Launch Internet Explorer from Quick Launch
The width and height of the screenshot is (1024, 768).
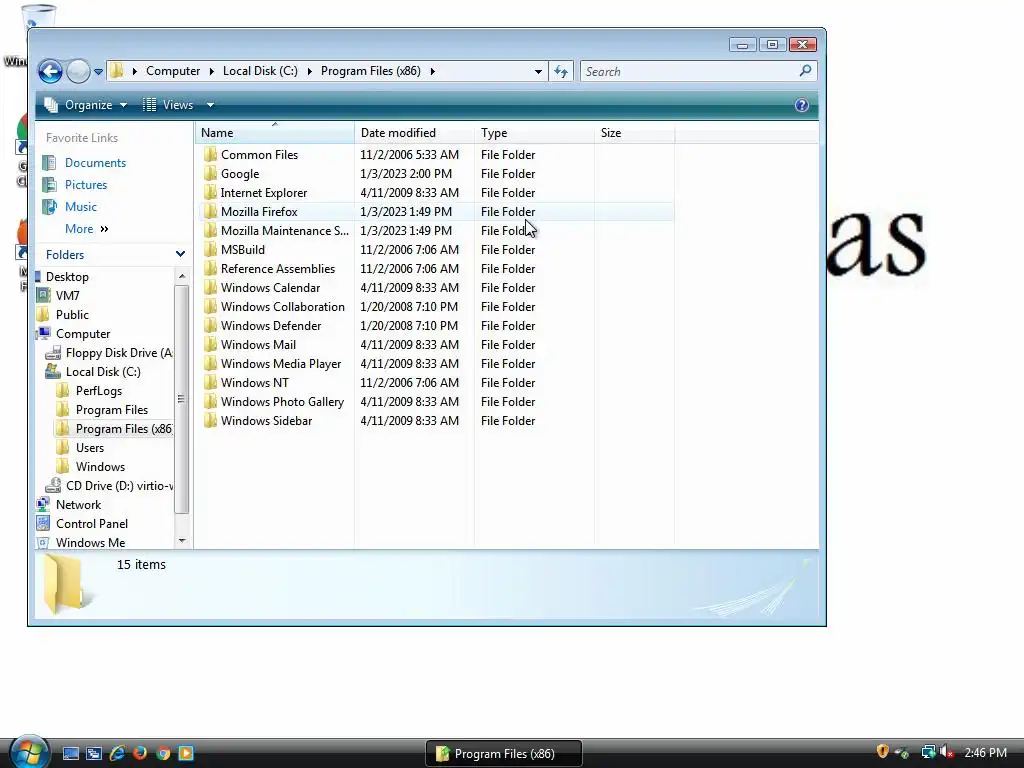[x=117, y=753]
